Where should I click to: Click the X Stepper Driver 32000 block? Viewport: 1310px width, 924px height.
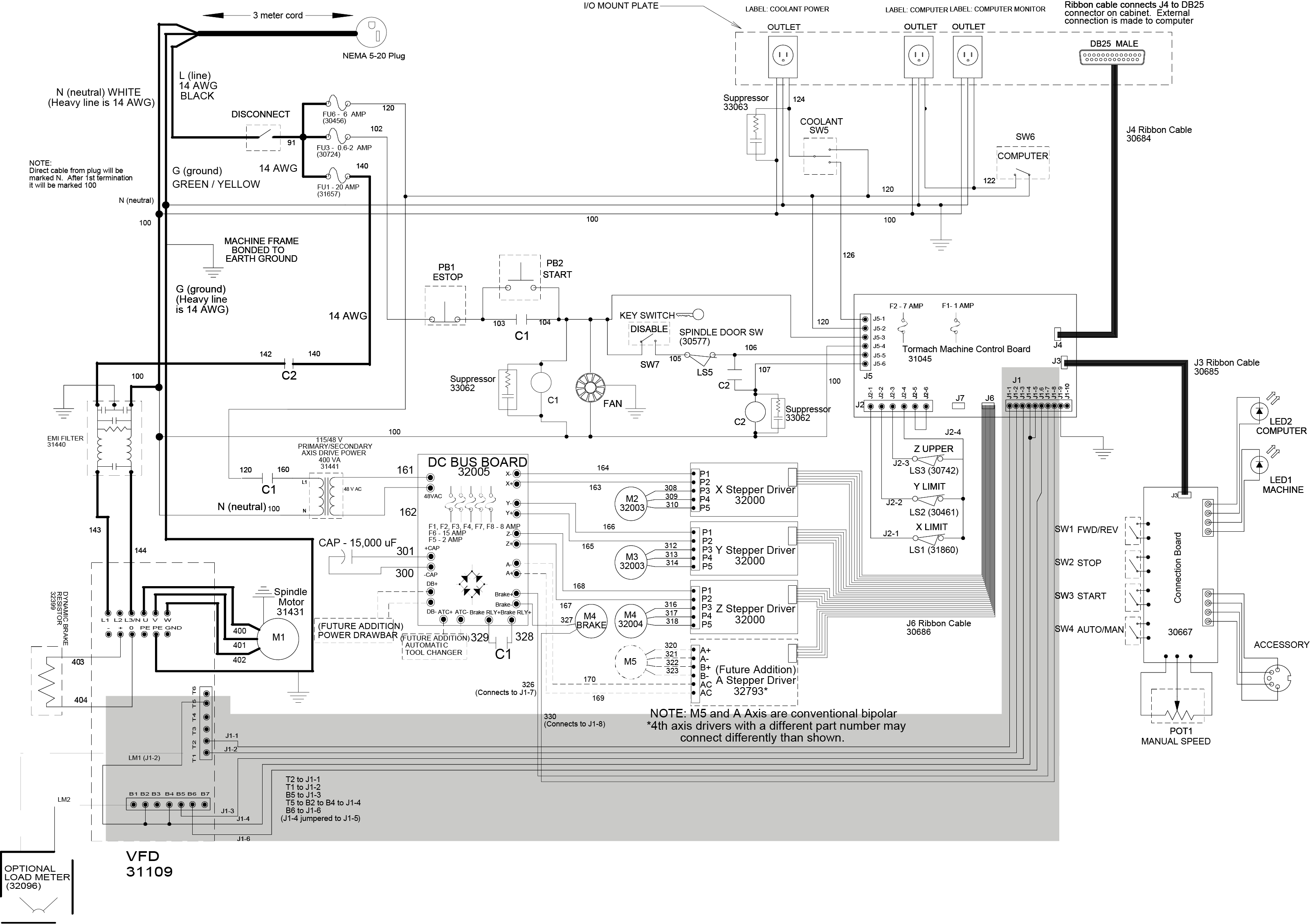point(744,489)
